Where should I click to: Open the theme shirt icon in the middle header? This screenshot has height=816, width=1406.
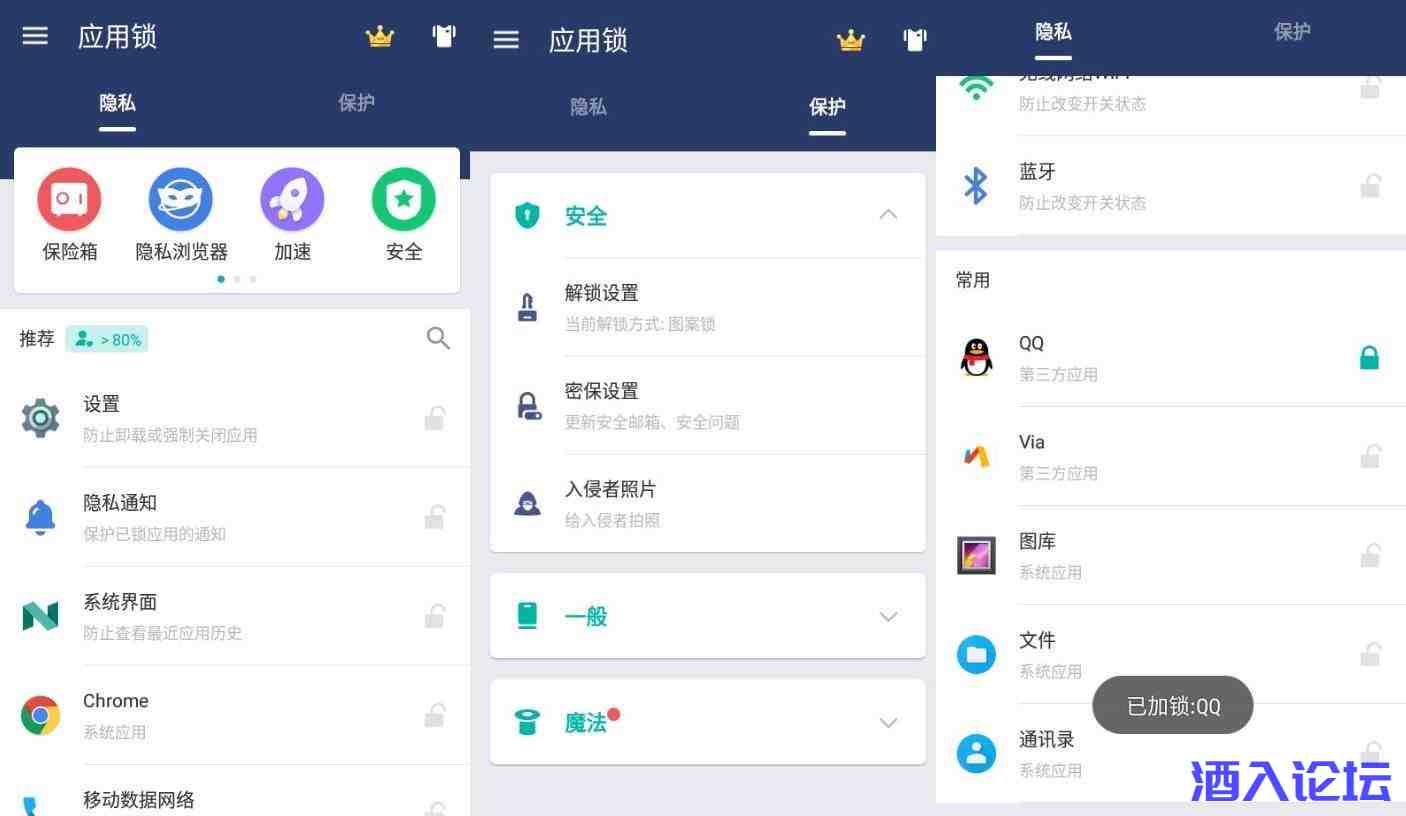click(915, 39)
